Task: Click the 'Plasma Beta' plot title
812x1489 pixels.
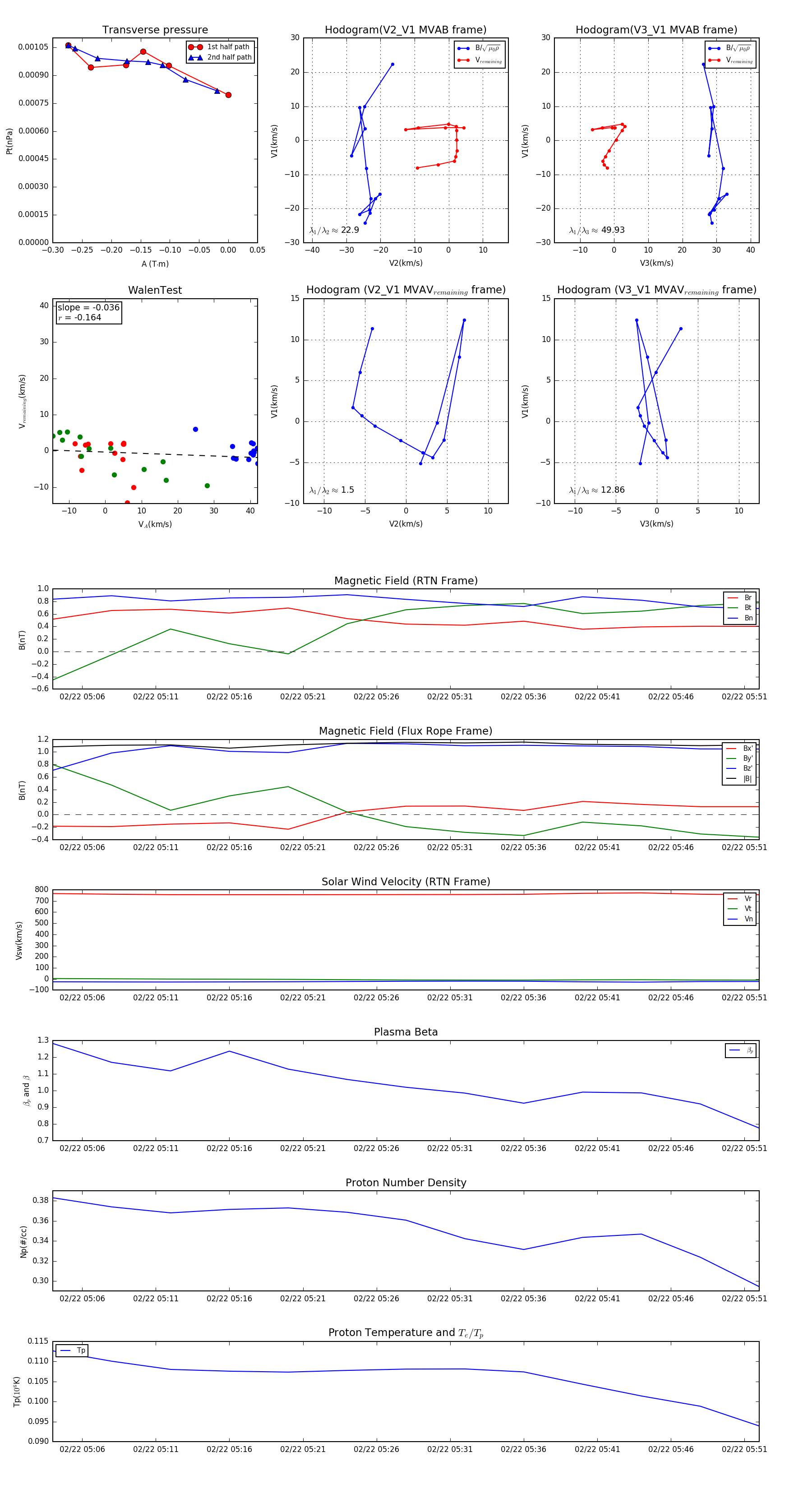Action: (406, 1032)
